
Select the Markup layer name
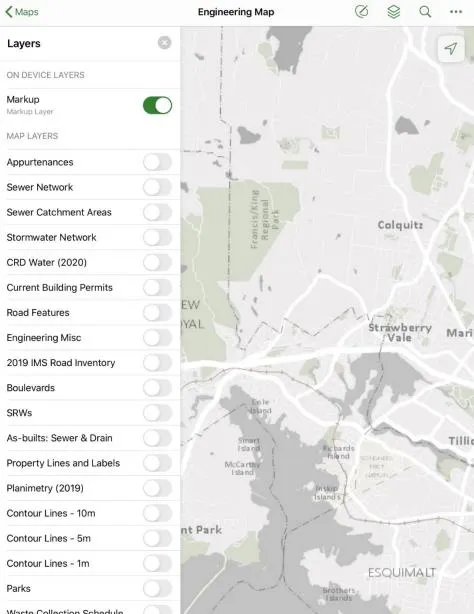[x=23, y=99]
